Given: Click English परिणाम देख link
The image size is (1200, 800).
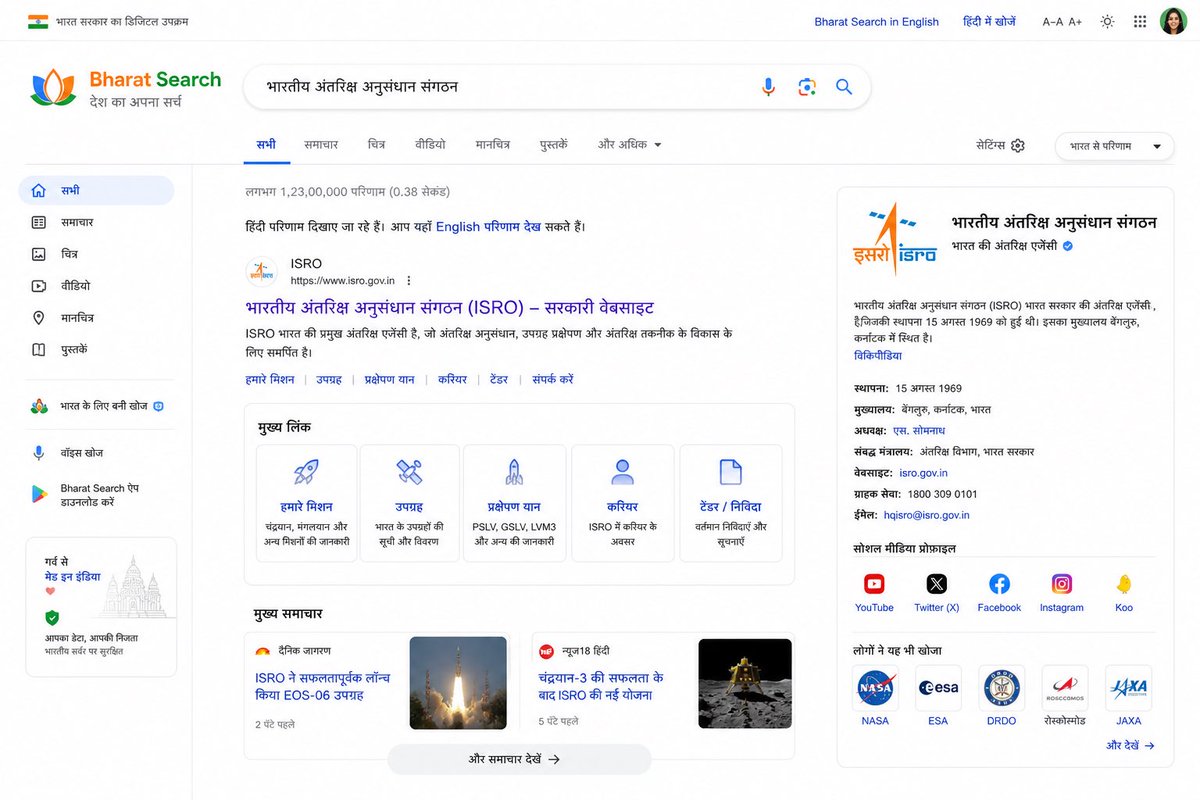Looking at the screenshot, I should pos(488,227).
